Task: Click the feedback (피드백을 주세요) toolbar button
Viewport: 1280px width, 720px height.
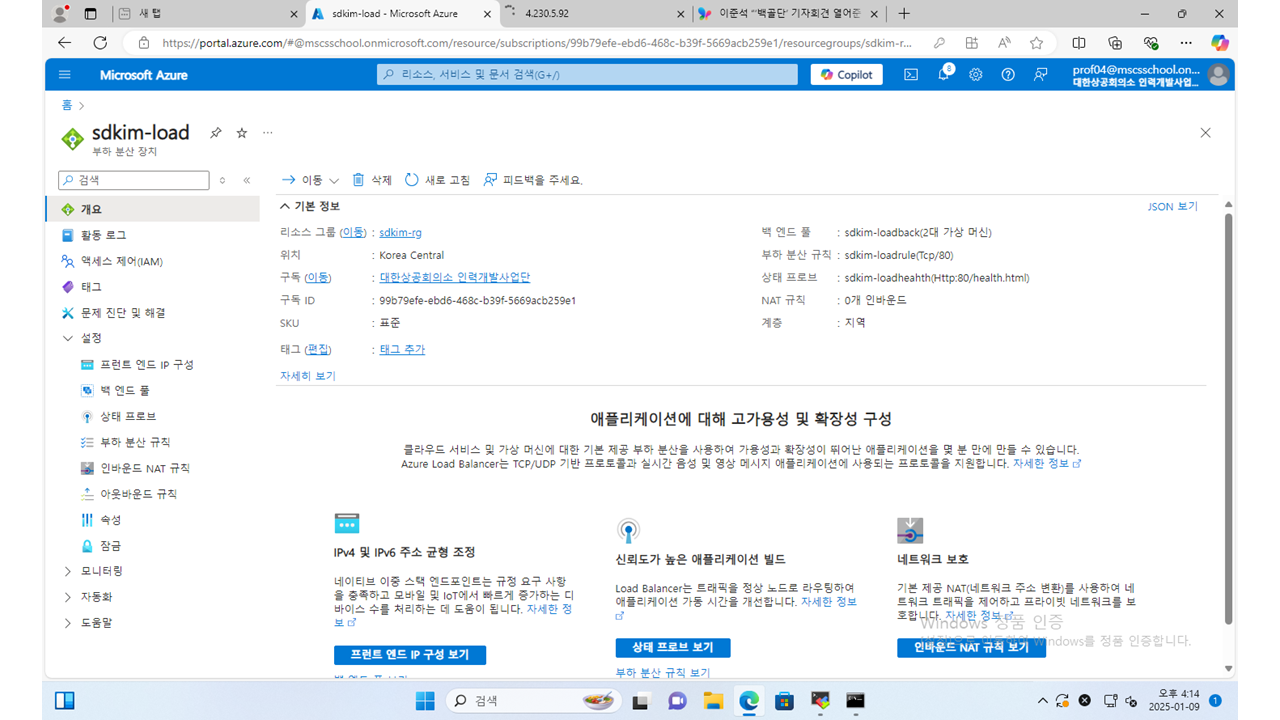Action: pos(532,180)
